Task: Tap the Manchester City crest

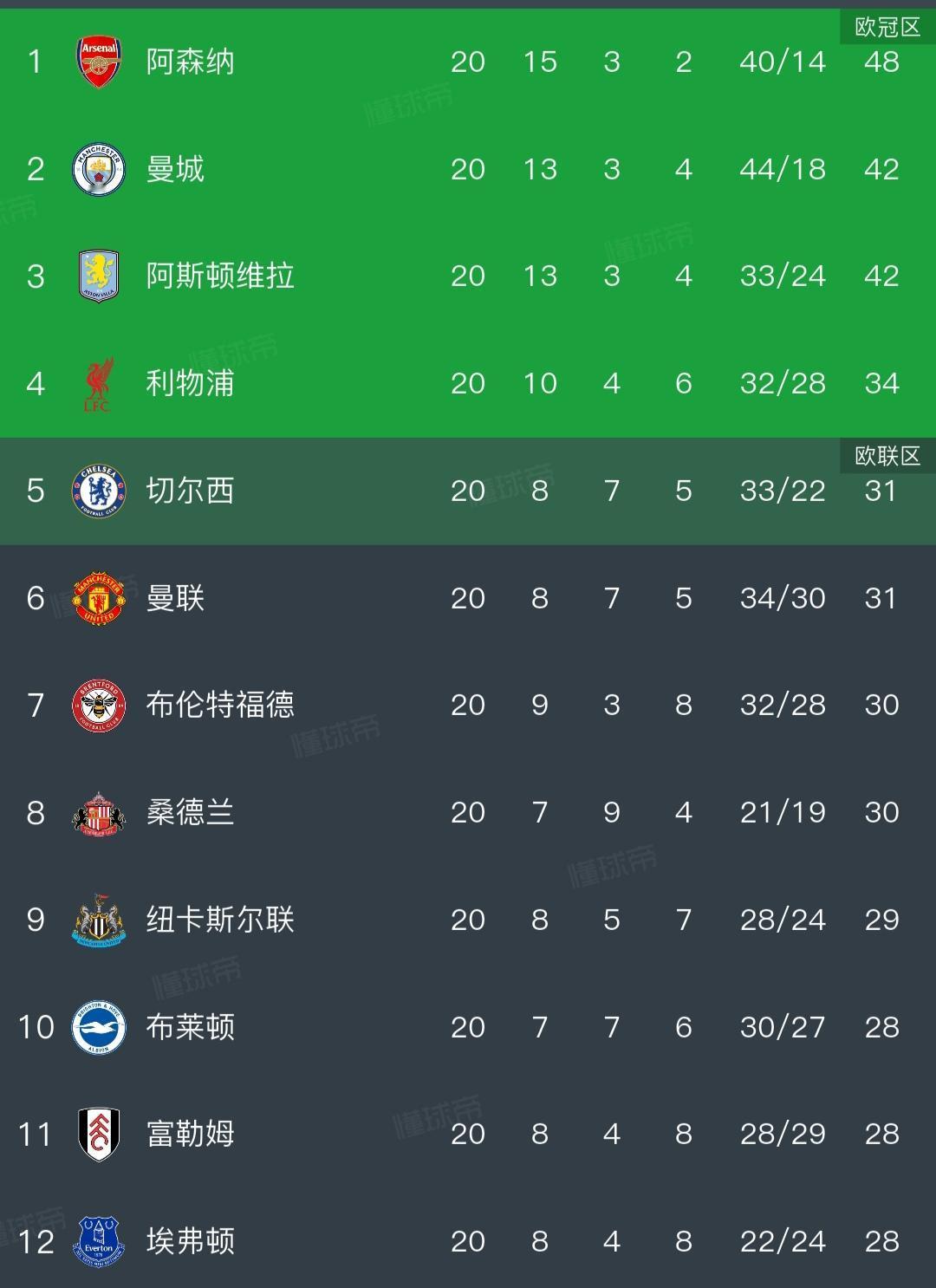Action: 99,169
